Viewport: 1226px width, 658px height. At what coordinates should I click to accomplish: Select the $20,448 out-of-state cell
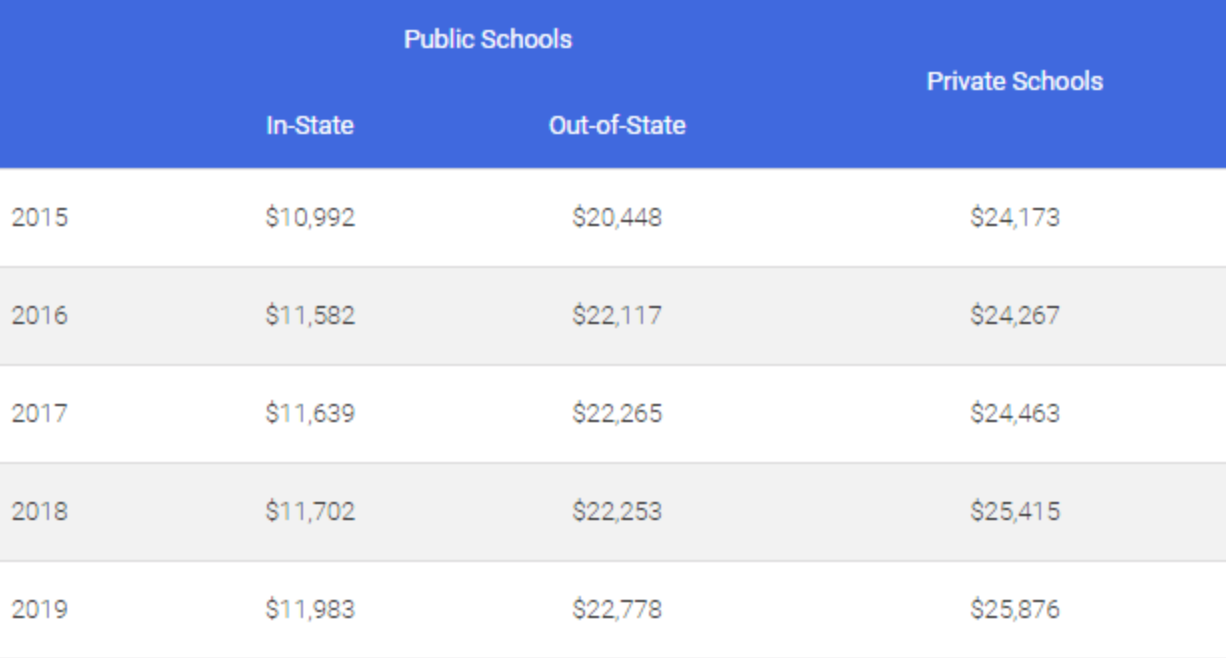coord(617,217)
